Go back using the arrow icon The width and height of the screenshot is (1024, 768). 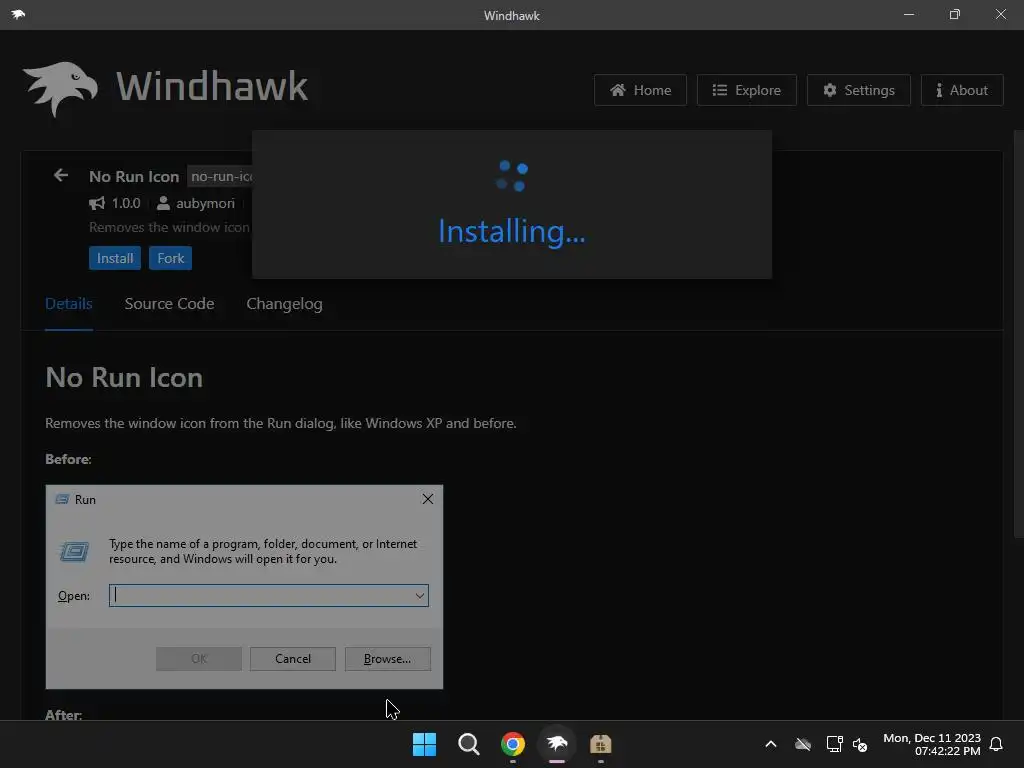pyautogui.click(x=61, y=175)
